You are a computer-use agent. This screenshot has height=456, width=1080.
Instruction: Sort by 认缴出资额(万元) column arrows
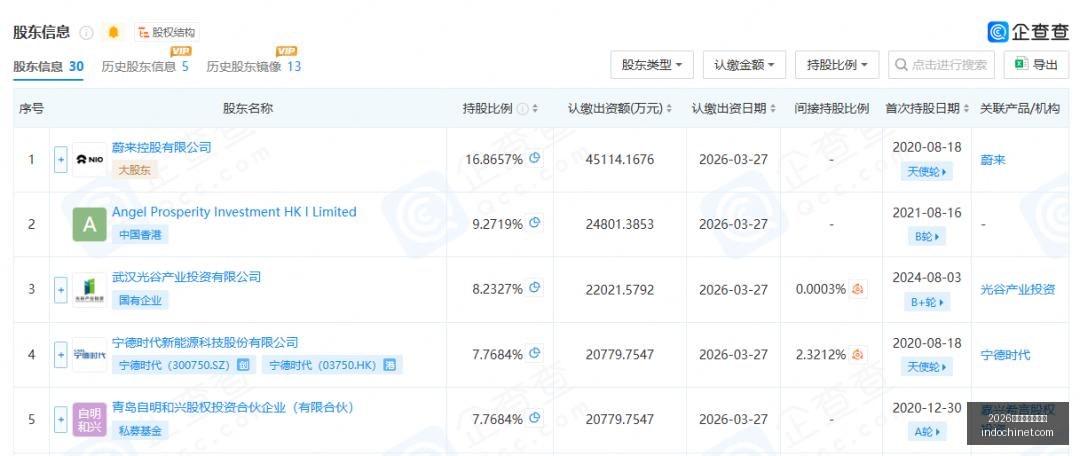(x=669, y=109)
